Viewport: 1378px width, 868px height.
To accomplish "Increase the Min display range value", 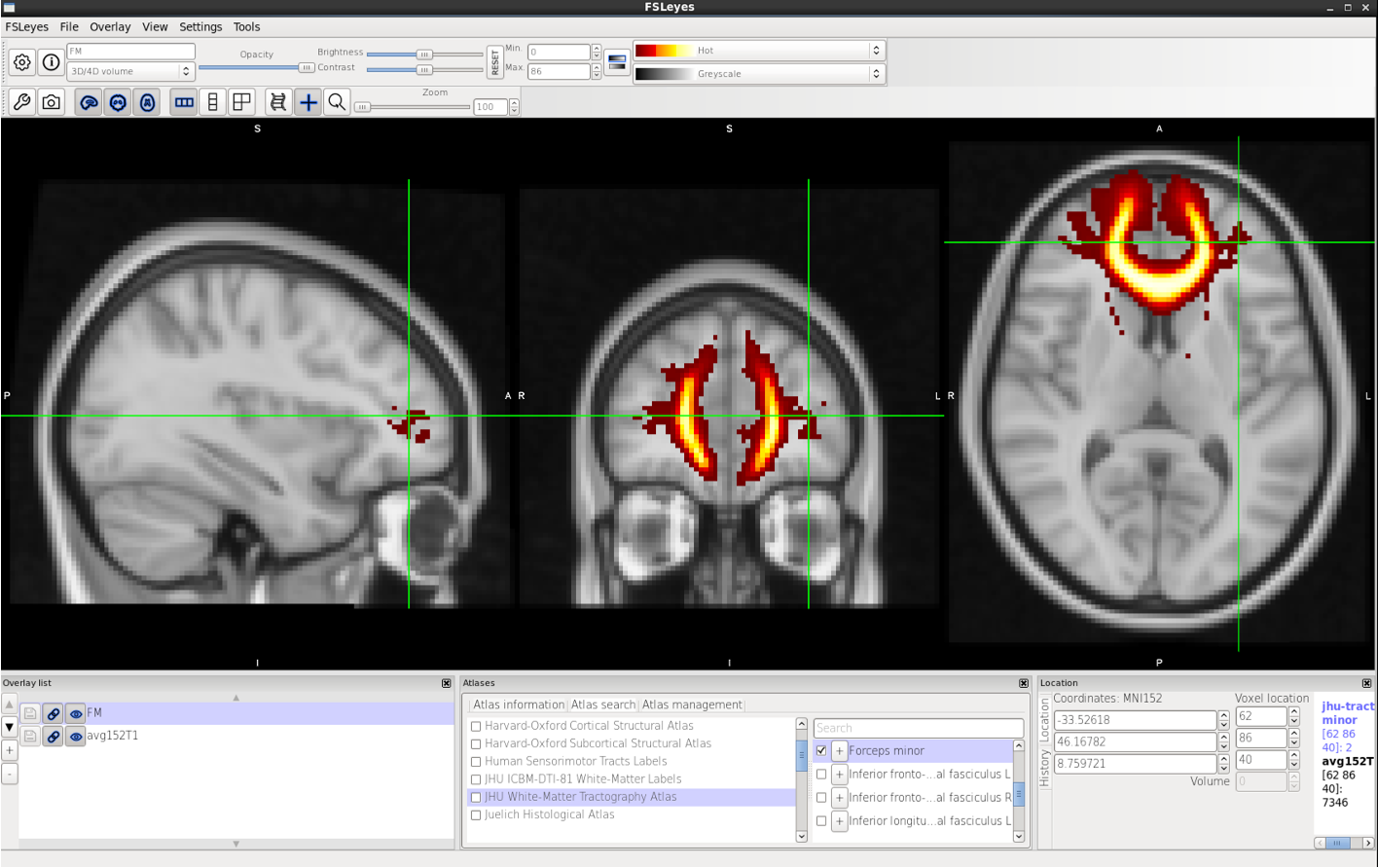I will 597,48.
